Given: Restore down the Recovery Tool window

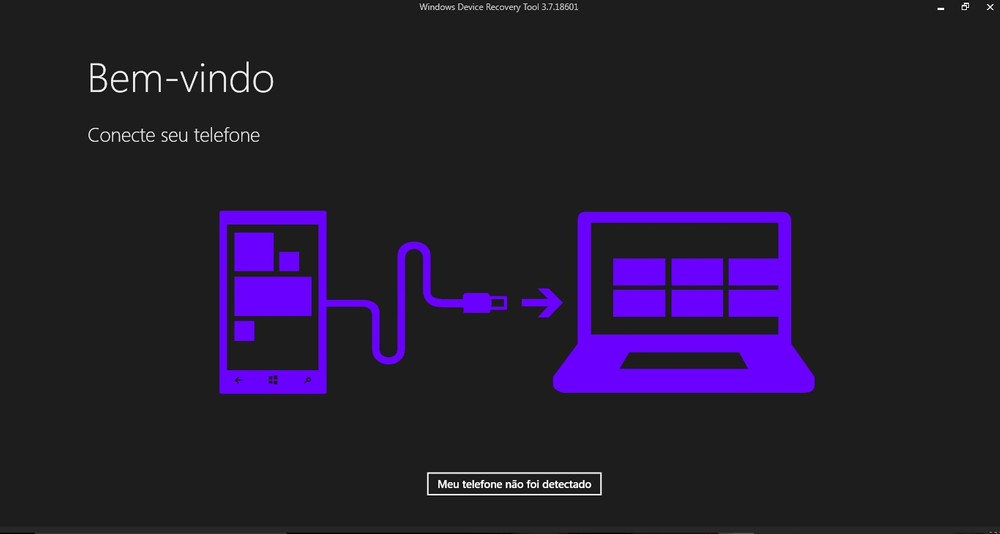Looking at the screenshot, I should (965, 7).
